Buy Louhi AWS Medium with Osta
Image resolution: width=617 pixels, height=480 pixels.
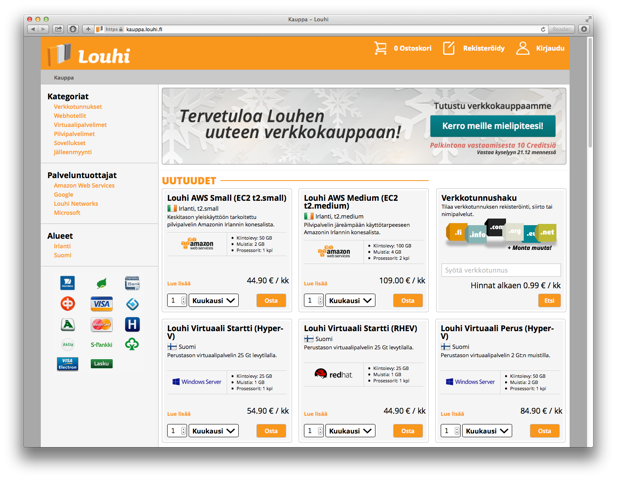coord(408,301)
